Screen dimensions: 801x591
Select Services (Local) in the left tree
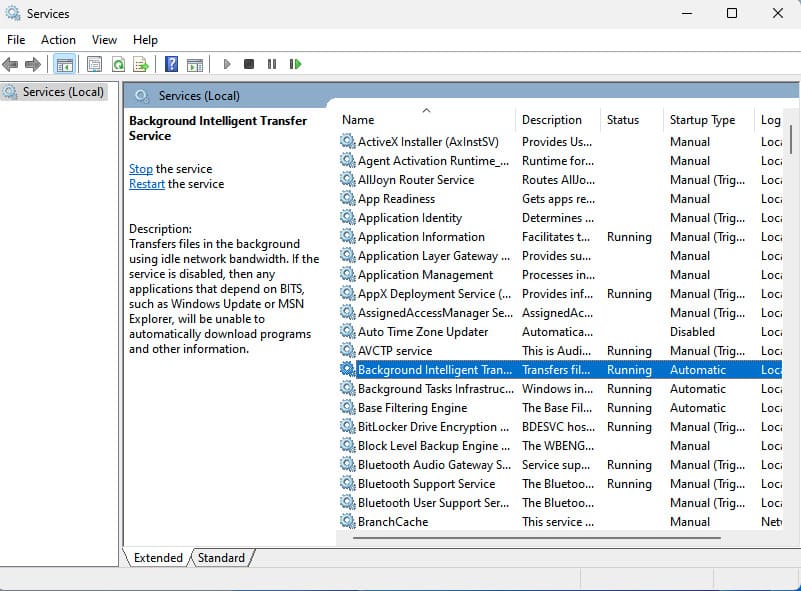click(x=63, y=92)
